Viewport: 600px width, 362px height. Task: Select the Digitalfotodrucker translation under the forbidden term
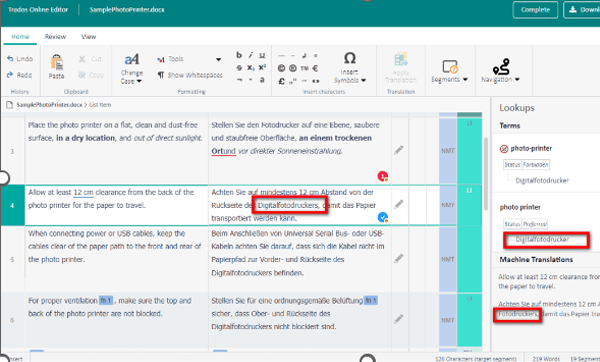coord(542,181)
